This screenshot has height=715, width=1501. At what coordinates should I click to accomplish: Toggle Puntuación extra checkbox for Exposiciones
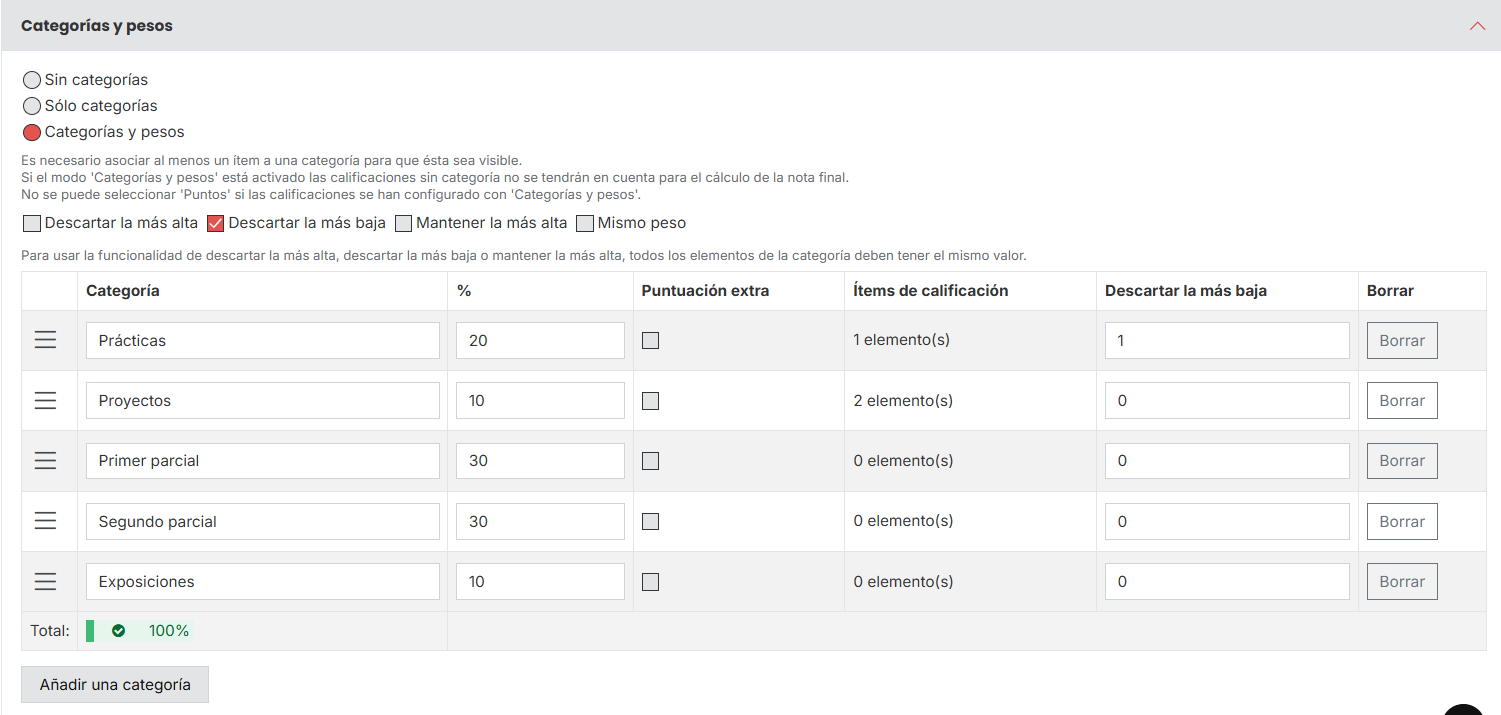(x=650, y=582)
